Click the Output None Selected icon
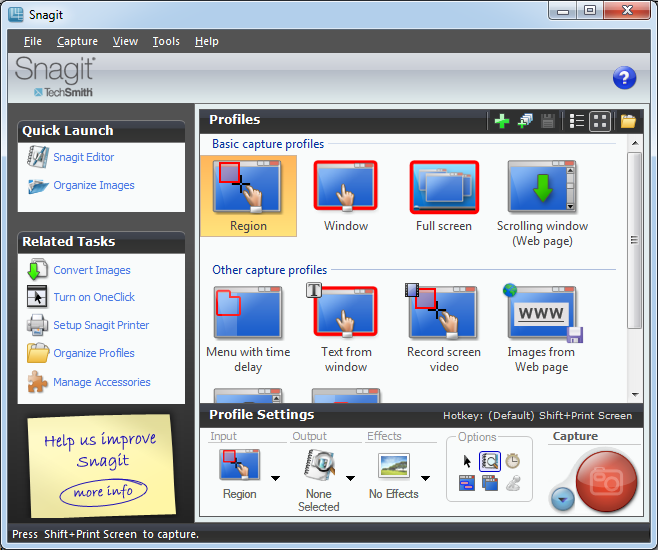 319,465
